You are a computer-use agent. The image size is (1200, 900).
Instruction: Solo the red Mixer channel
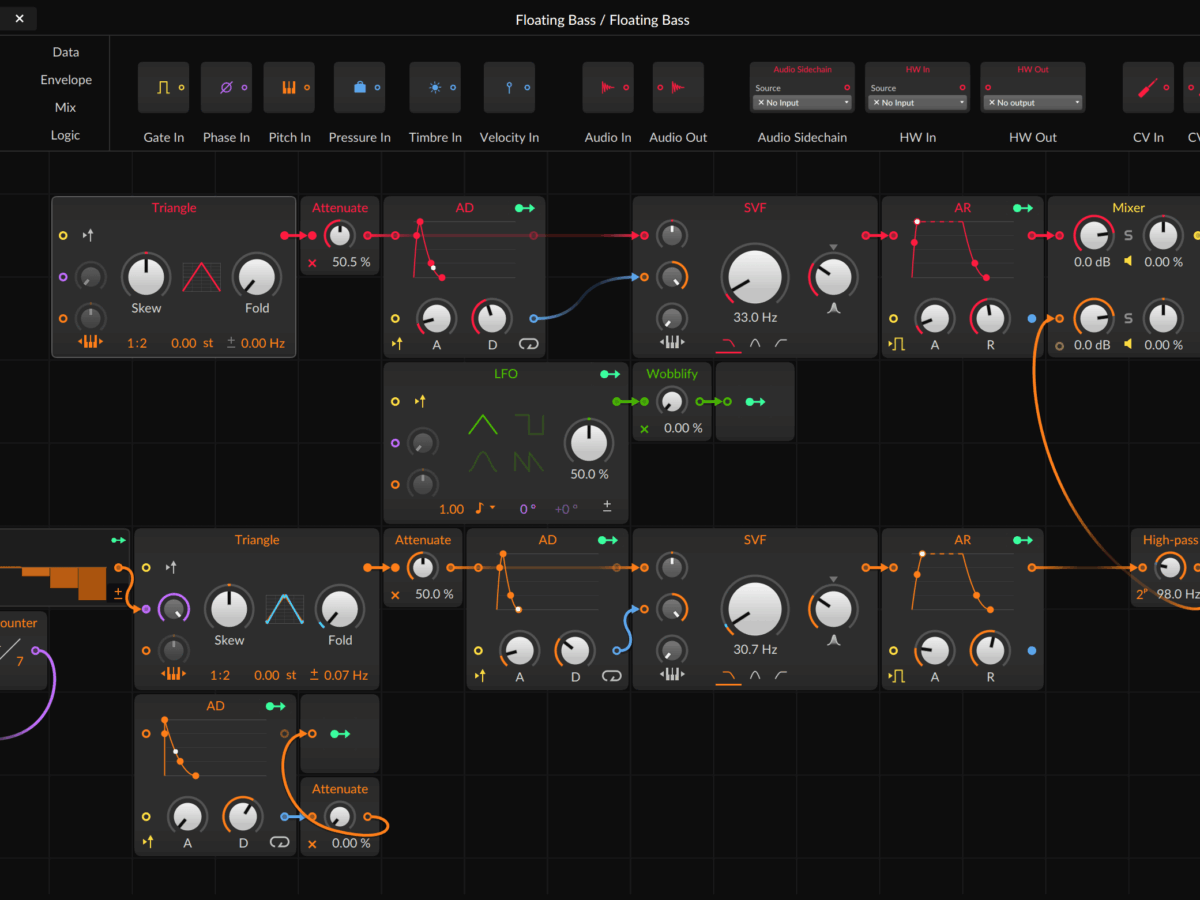[1128, 236]
